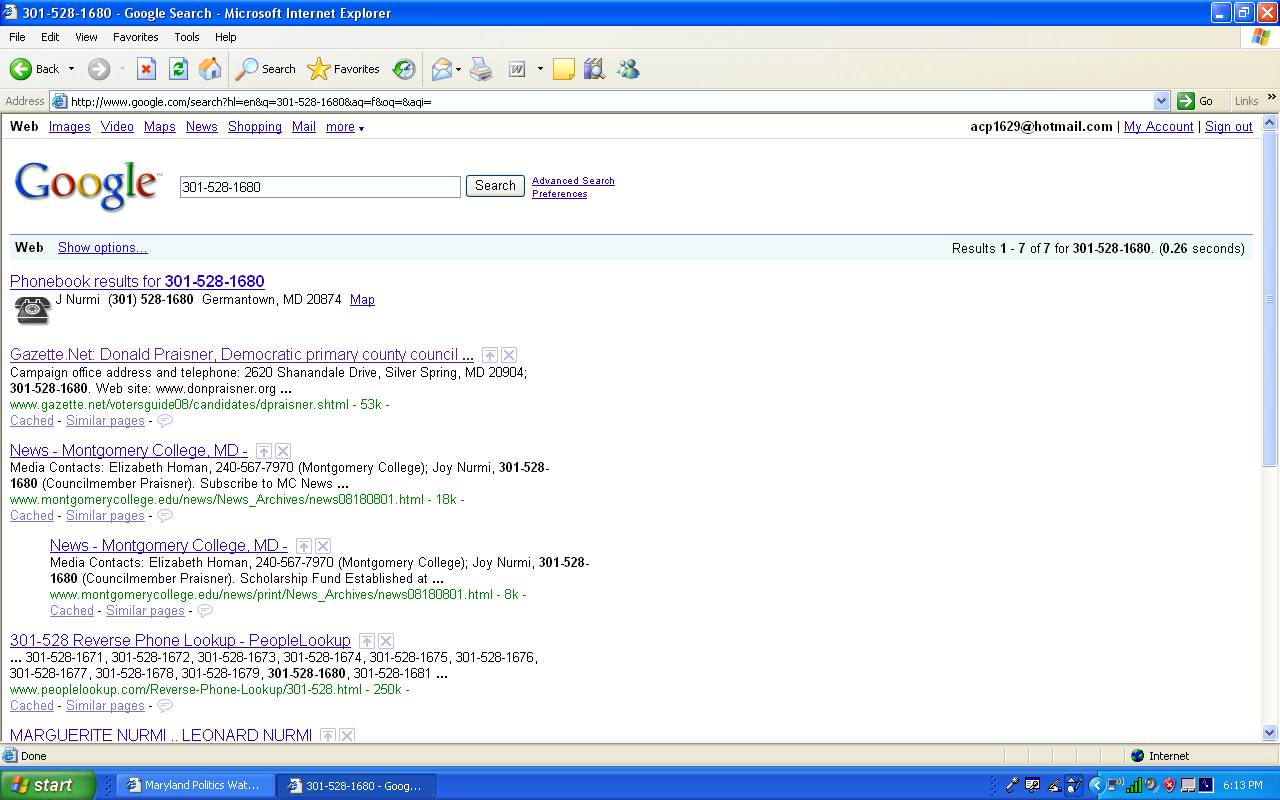Refresh the page using the toolbar icon

(x=178, y=69)
